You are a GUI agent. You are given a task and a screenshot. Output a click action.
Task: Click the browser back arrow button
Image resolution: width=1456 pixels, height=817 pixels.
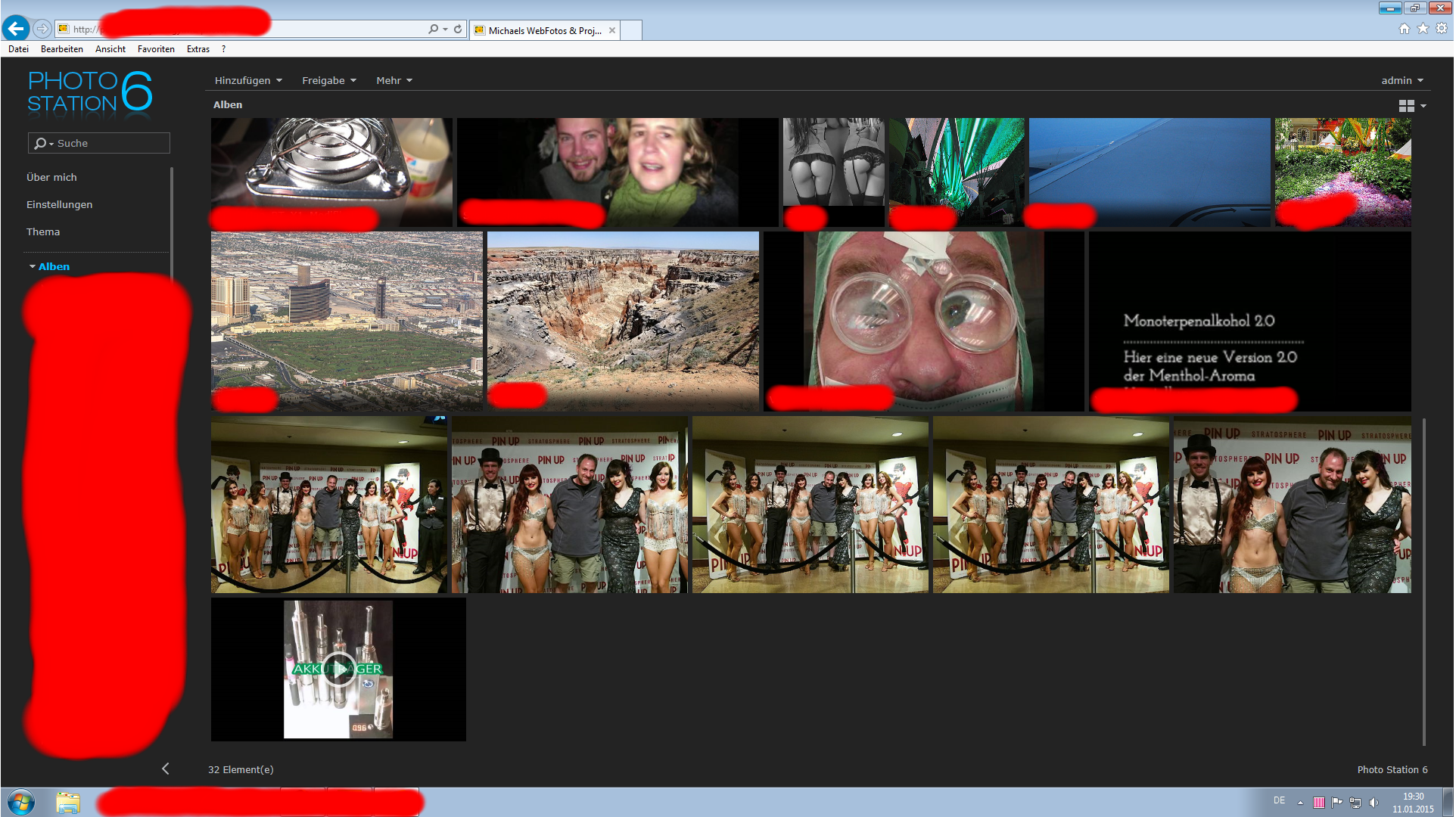16,29
